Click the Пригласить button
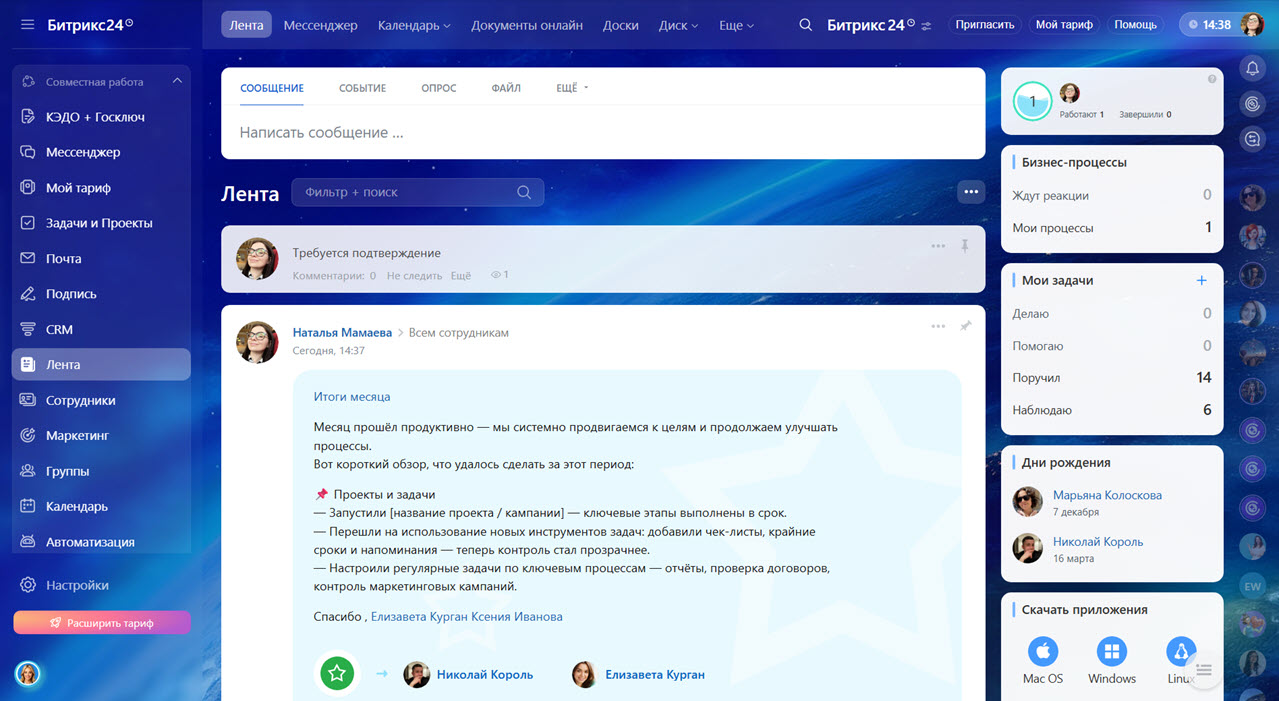 [x=984, y=25]
